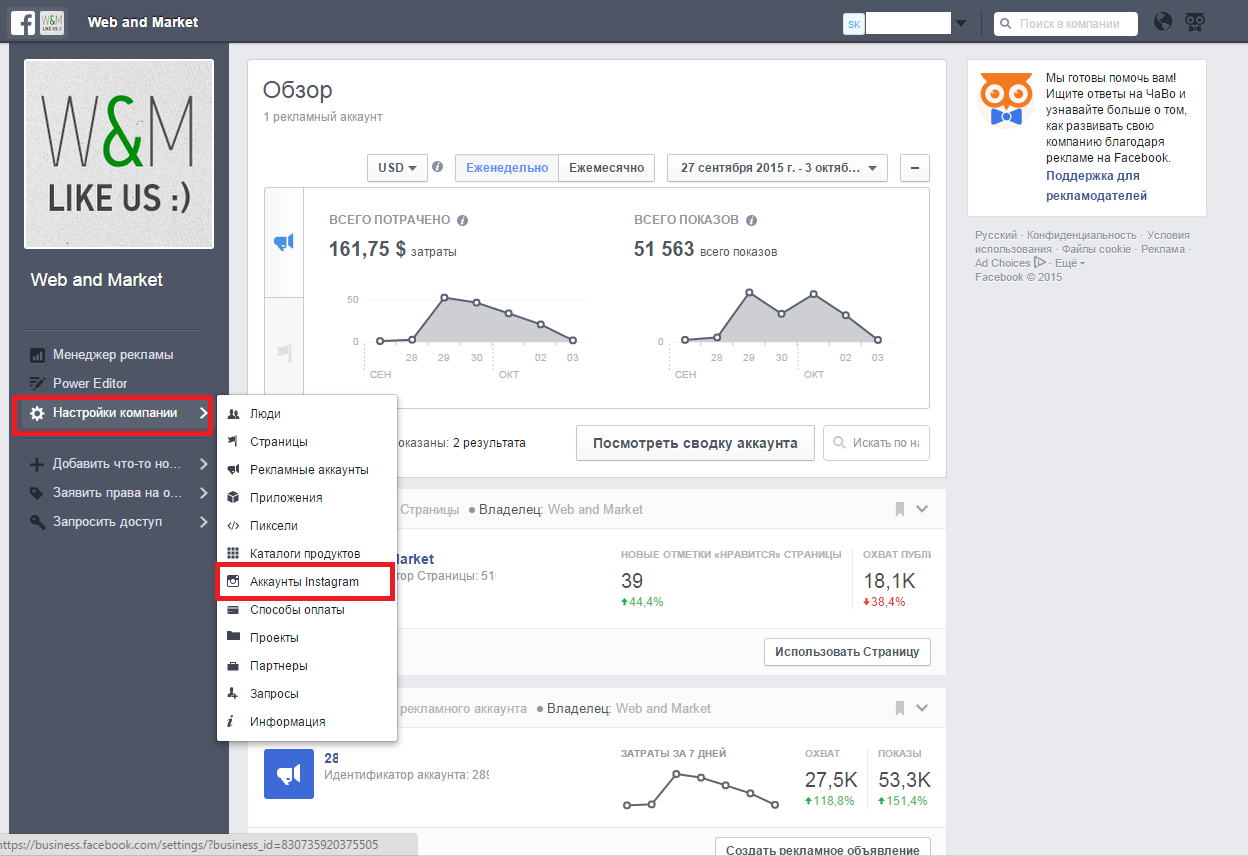Screen dimensions: 1248x856
Task: Click the Посмотреть сводку аккаунта button
Action: click(x=695, y=443)
